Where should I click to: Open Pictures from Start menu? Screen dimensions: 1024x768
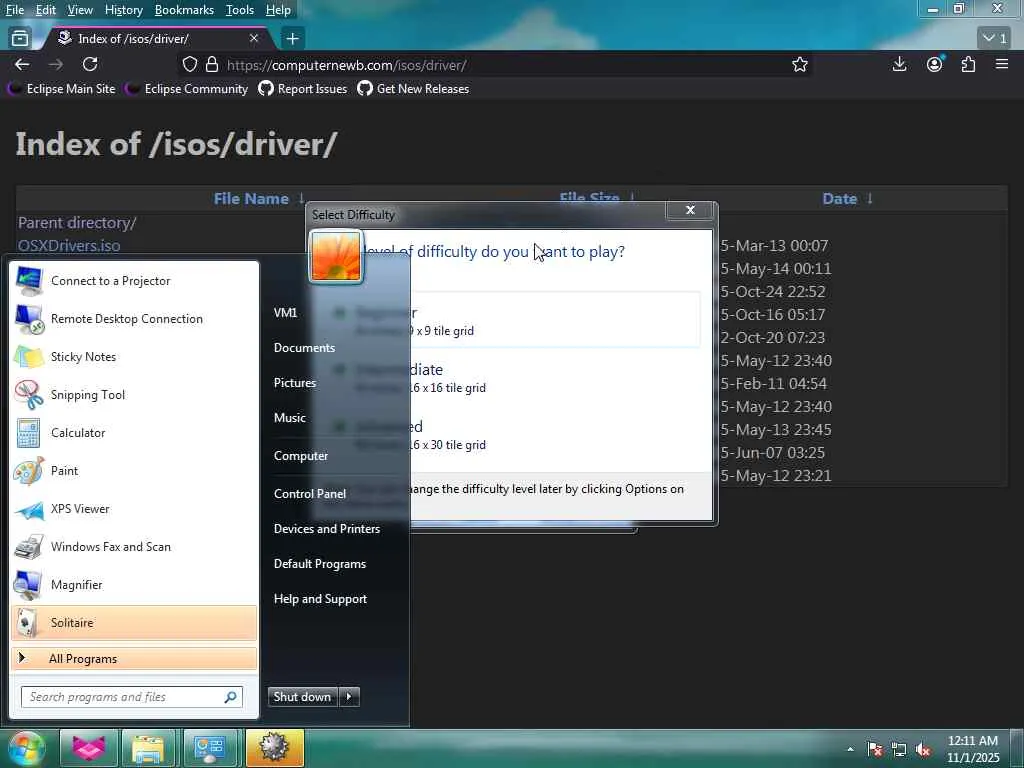point(295,383)
